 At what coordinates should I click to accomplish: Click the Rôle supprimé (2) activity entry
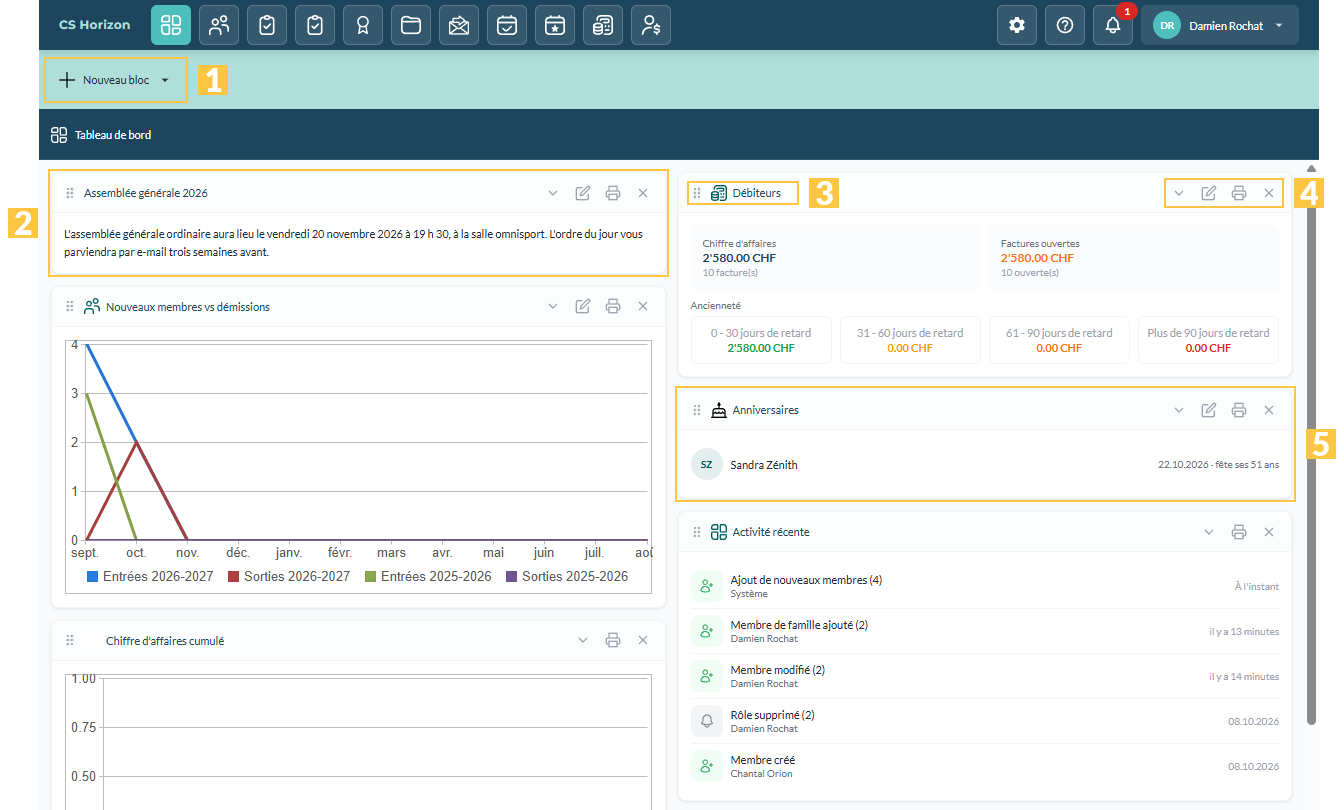pyautogui.click(x=985, y=721)
